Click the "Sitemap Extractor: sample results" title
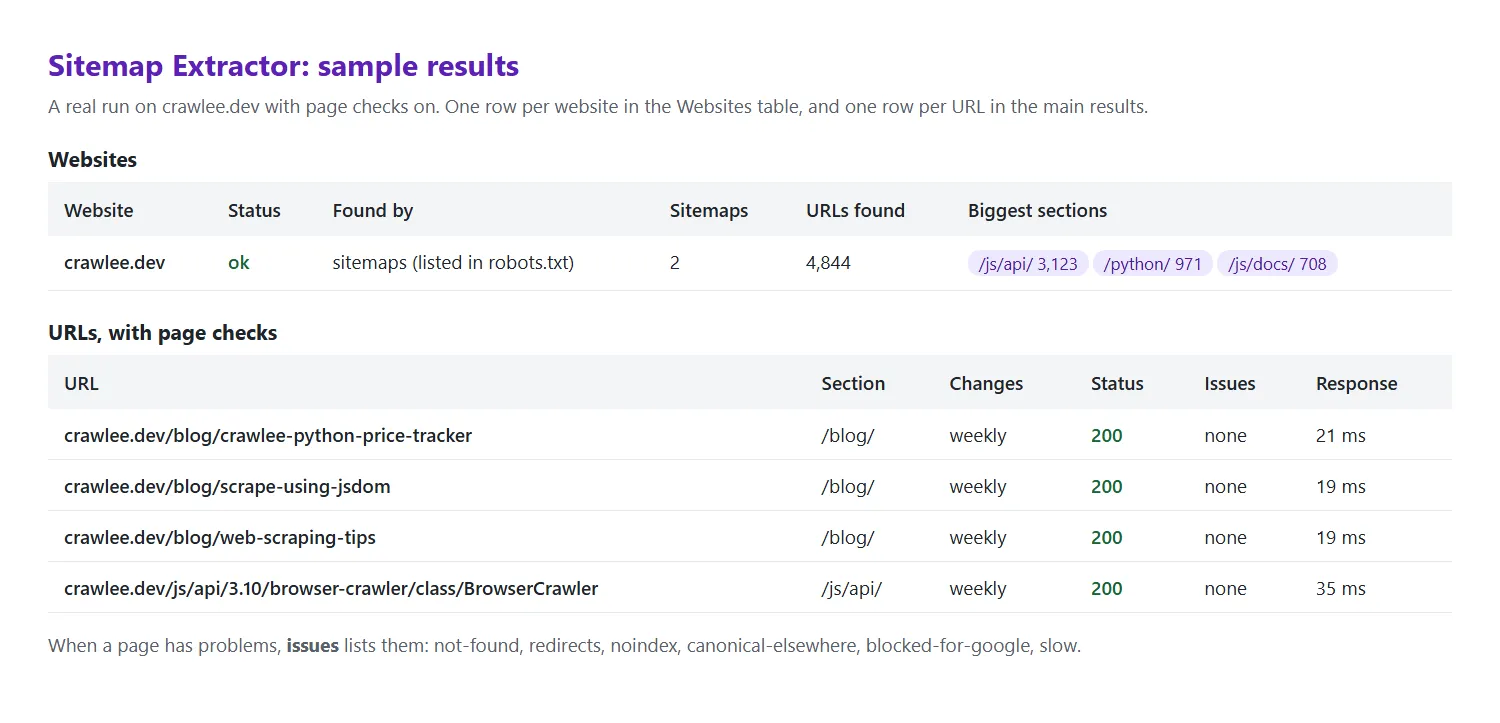The image size is (1500, 723). 283,66
